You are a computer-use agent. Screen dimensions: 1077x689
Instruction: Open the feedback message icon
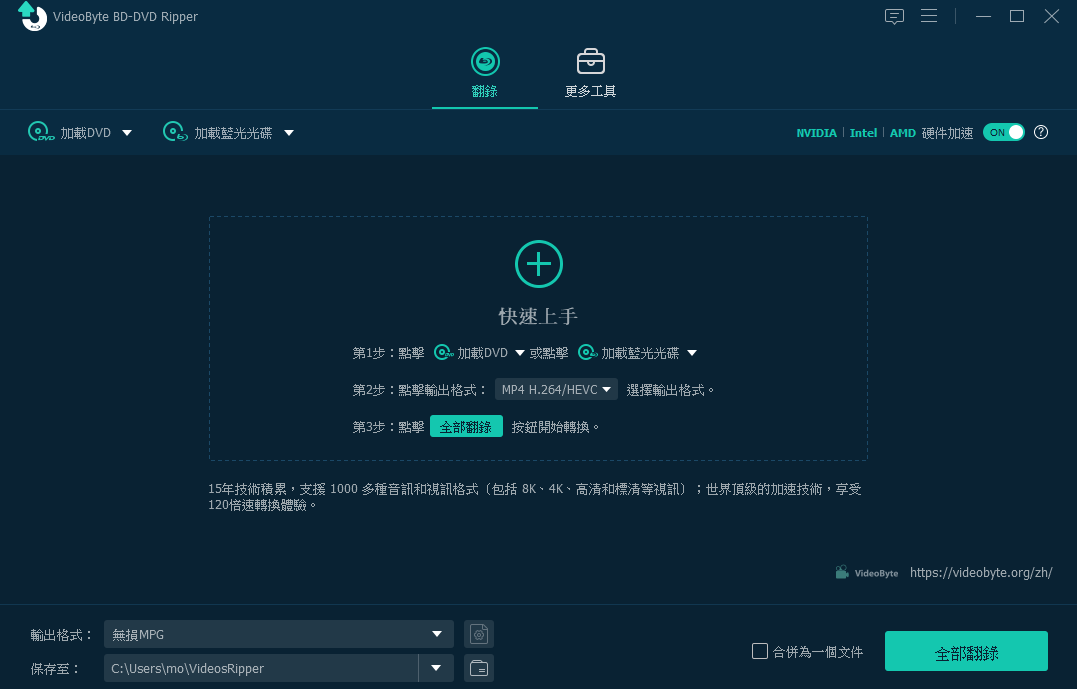894,16
